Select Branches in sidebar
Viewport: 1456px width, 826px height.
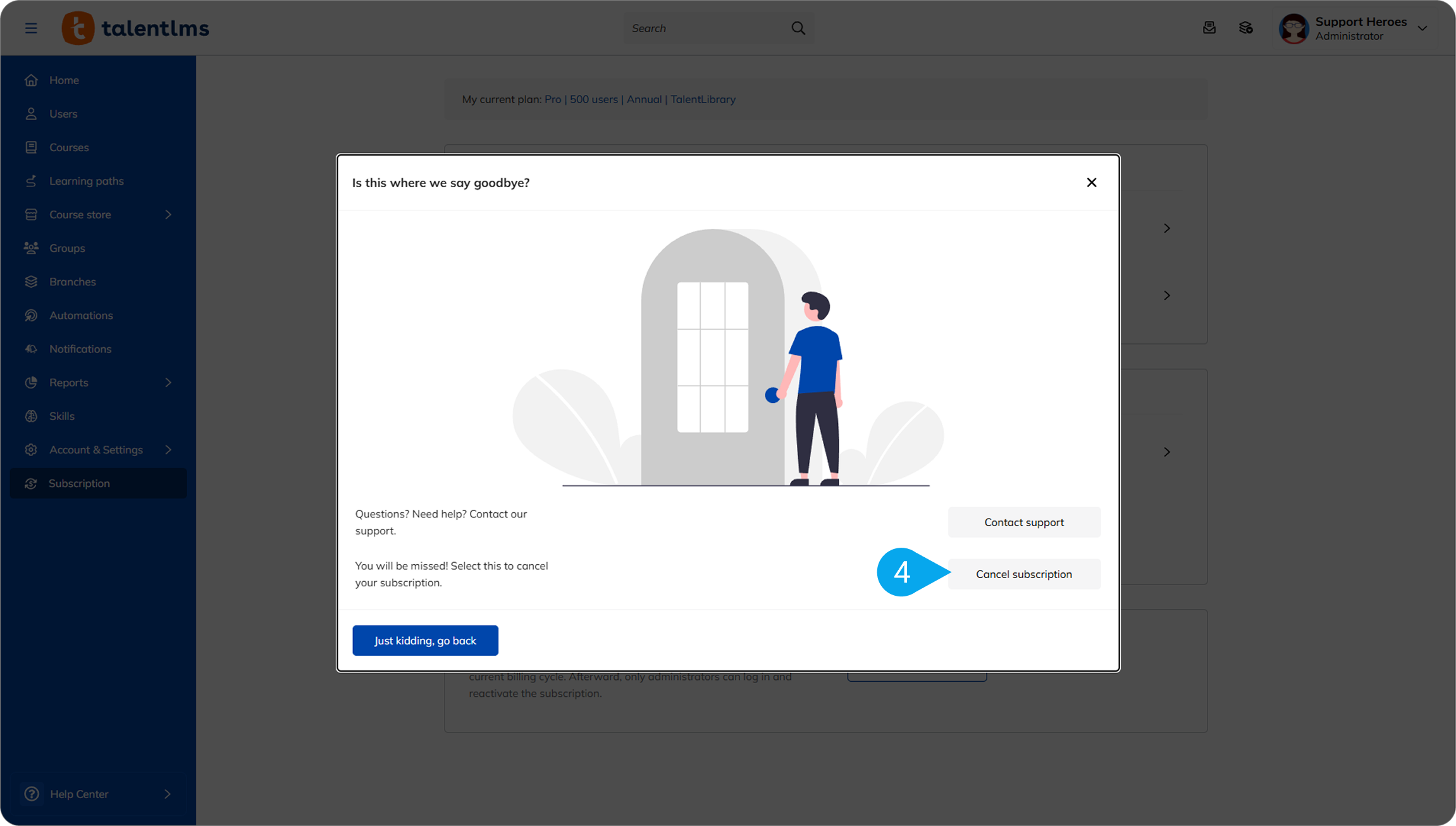pyautogui.click(x=72, y=281)
